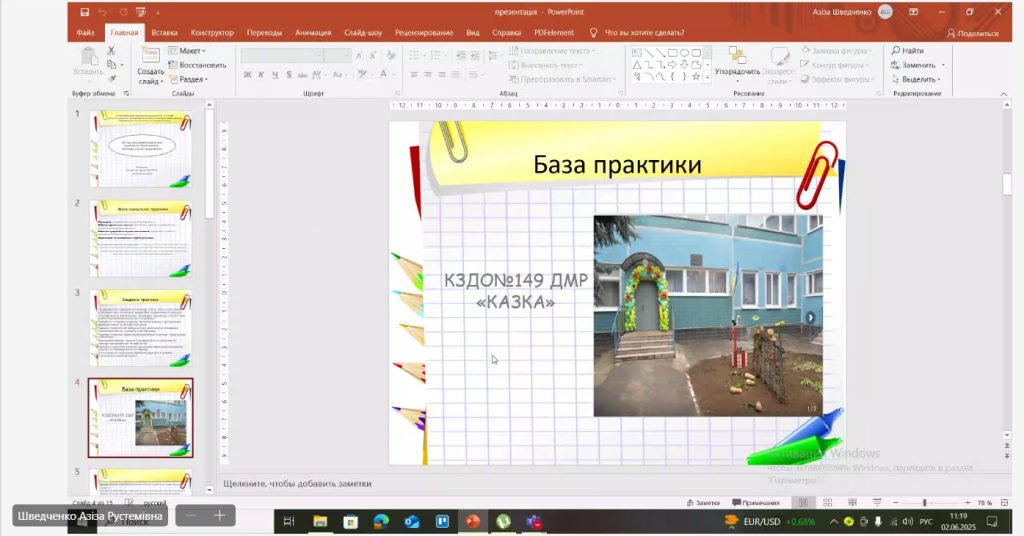This screenshot has width=1024, height=536.
Task: Align text to the left
Action: click(x=414, y=75)
